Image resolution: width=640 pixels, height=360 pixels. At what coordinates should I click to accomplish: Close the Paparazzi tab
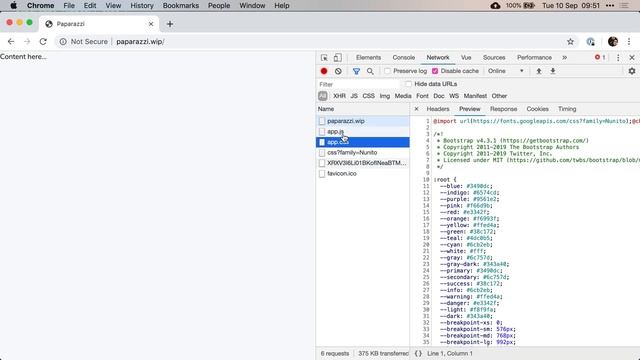pos(151,24)
